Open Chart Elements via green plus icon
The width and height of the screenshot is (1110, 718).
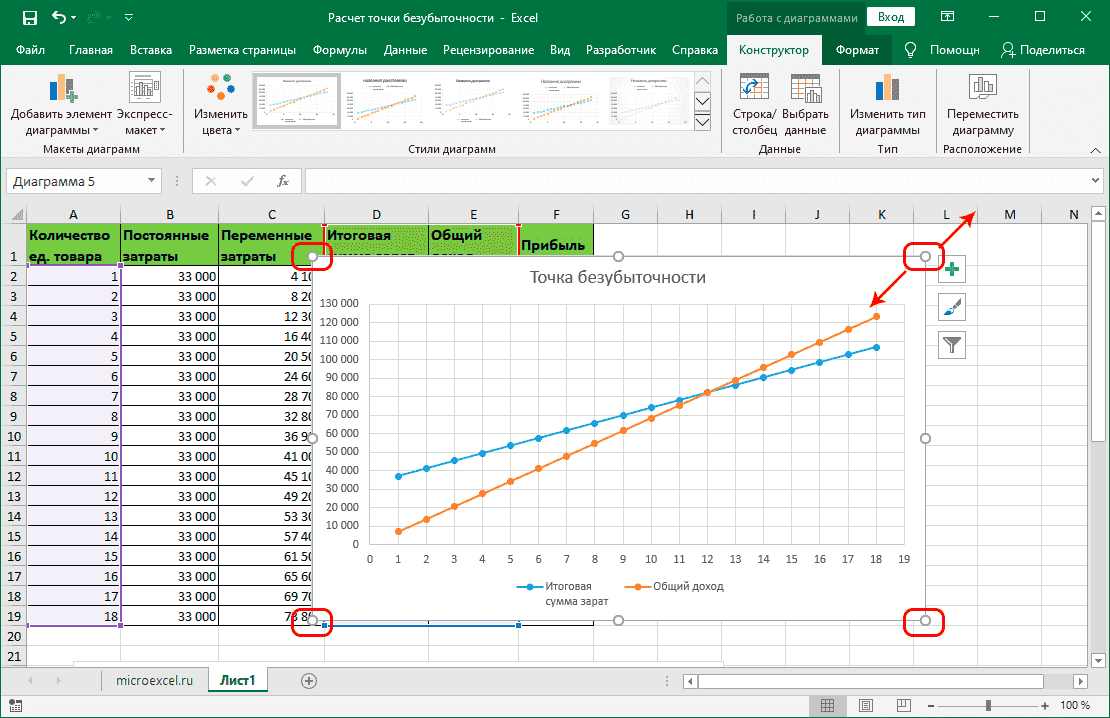click(951, 269)
